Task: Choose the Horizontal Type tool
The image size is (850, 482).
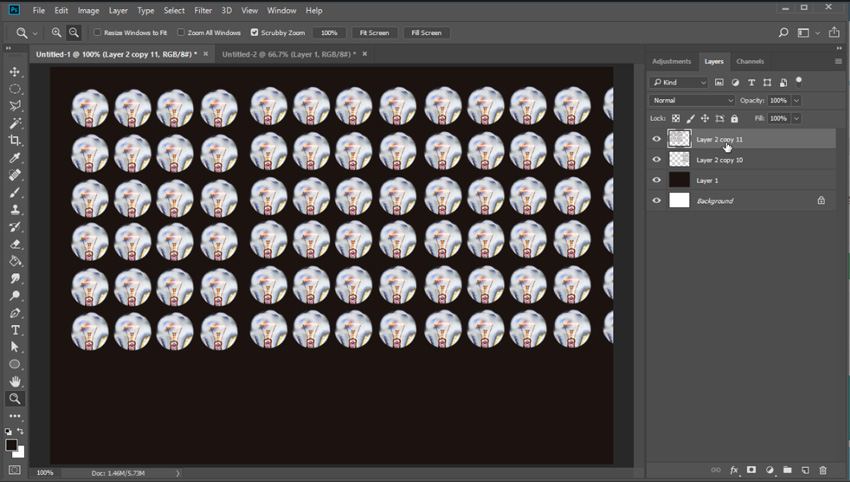Action: (15, 330)
